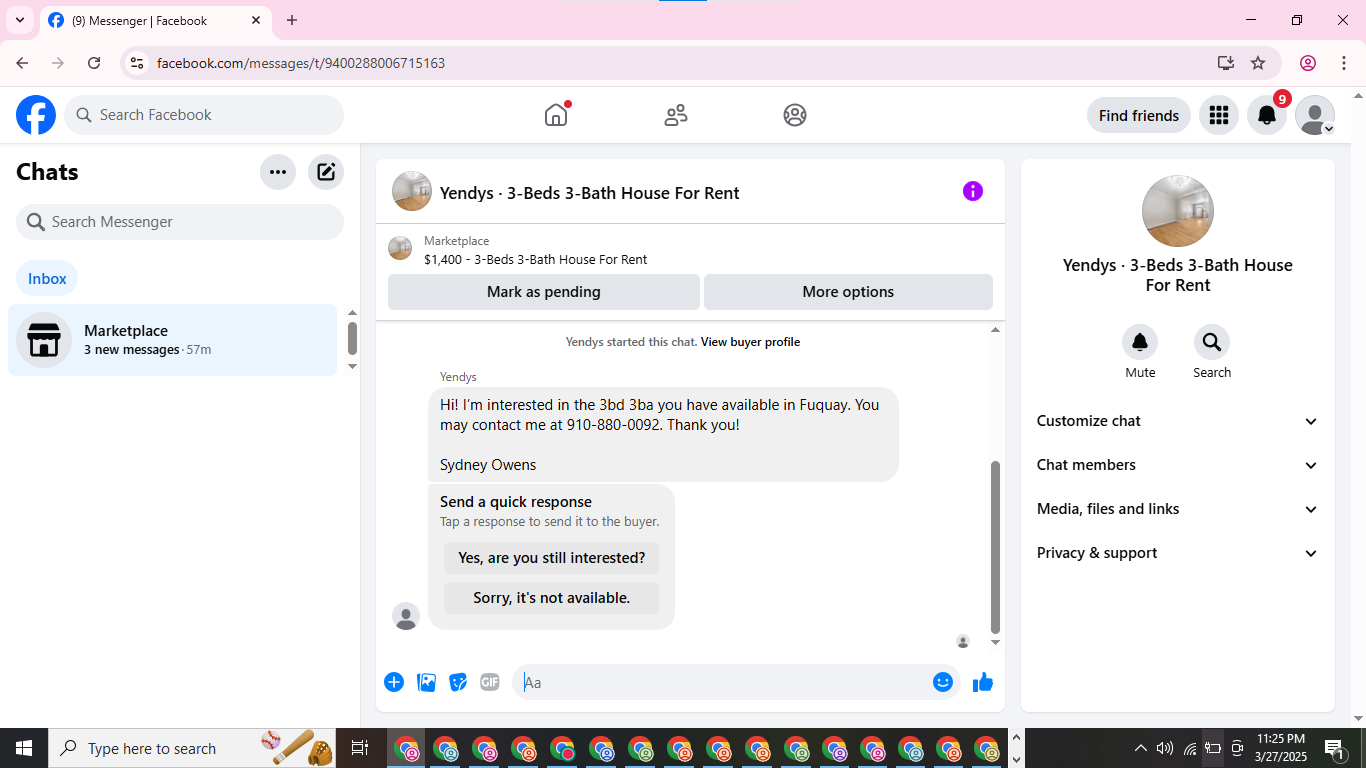Open conversation information purple icon
Image resolution: width=1366 pixels, height=768 pixels.
(x=973, y=191)
